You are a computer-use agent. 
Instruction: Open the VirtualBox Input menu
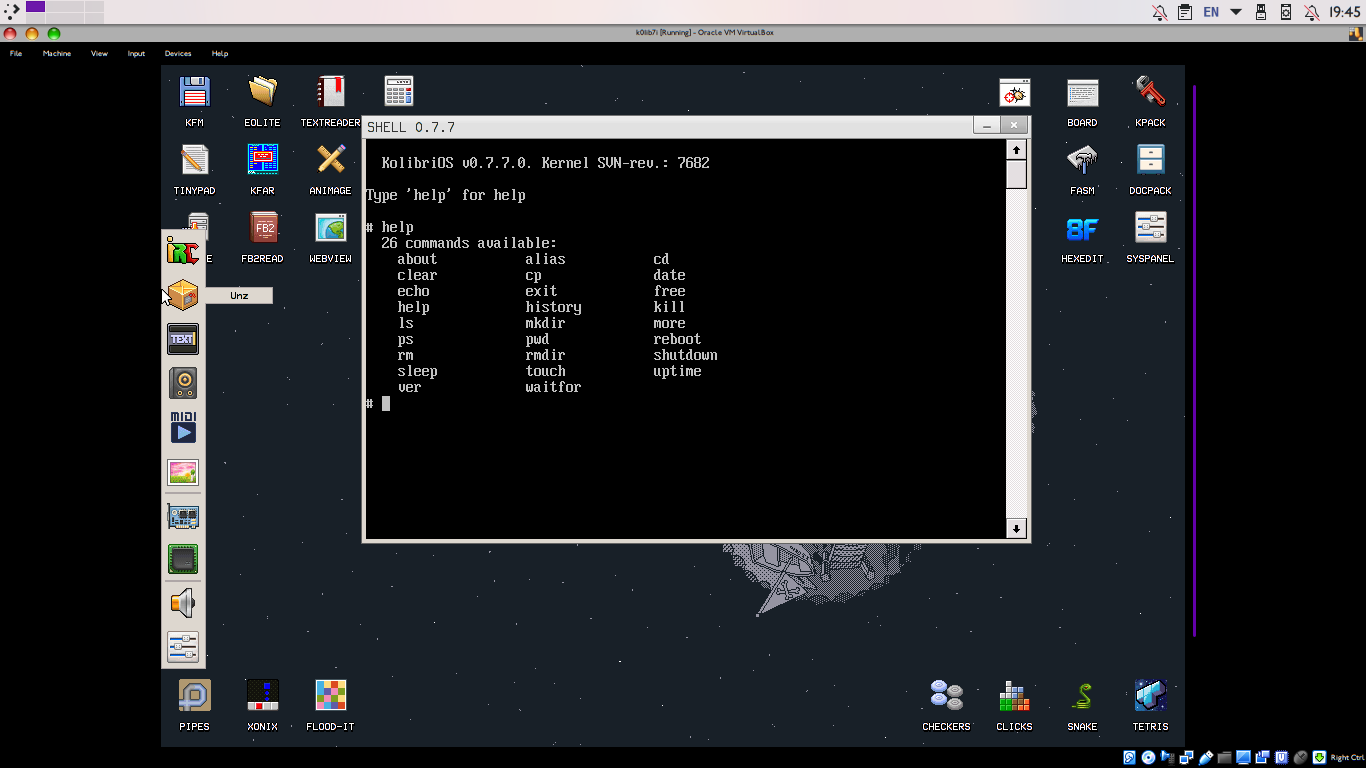click(x=136, y=54)
